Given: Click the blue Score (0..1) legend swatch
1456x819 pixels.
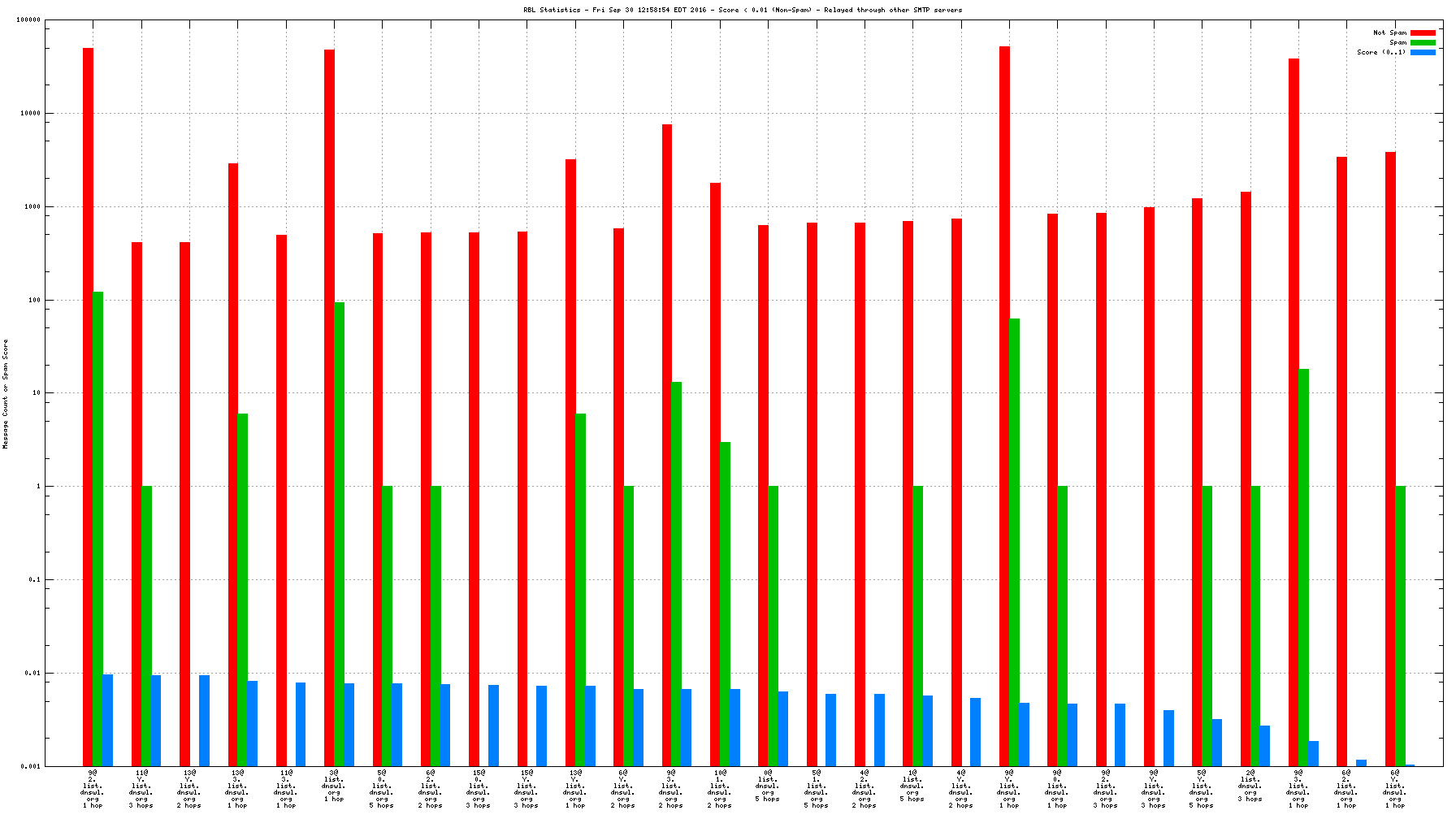Looking at the screenshot, I should [1423, 53].
